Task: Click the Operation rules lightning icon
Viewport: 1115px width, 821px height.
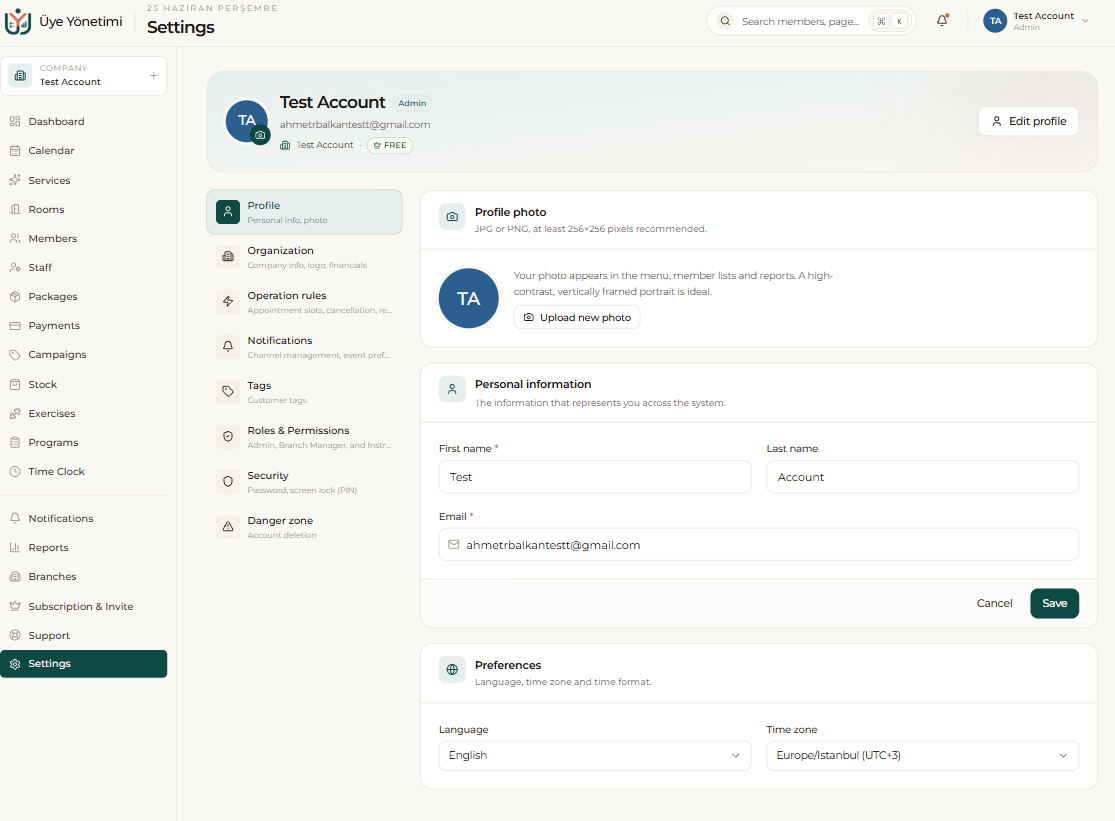Action: click(228, 301)
